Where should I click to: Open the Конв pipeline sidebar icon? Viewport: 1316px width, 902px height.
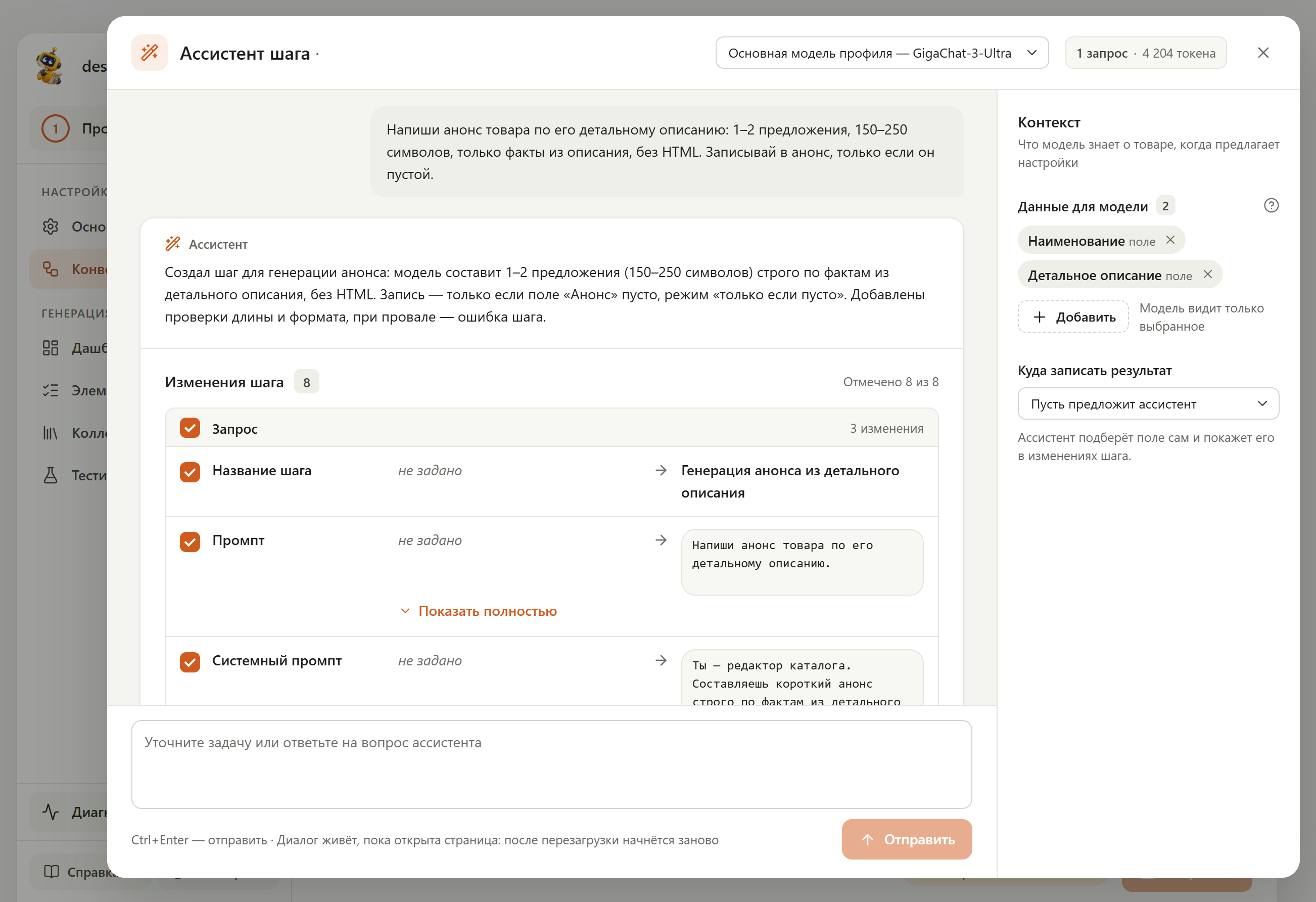pyautogui.click(x=51, y=268)
